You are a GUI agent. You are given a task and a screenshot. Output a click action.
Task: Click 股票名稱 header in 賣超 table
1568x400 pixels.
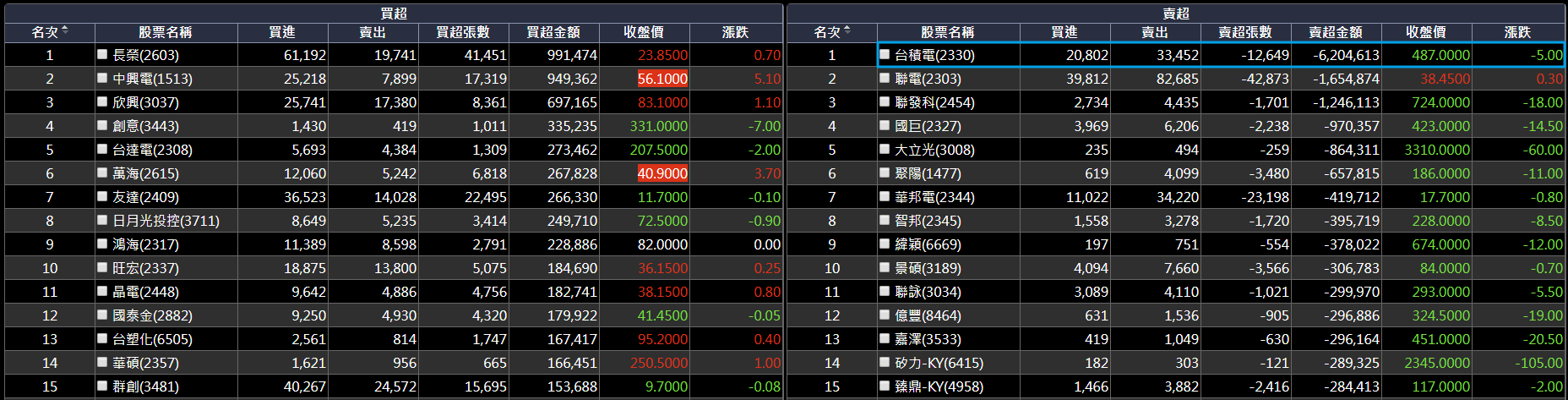click(948, 32)
